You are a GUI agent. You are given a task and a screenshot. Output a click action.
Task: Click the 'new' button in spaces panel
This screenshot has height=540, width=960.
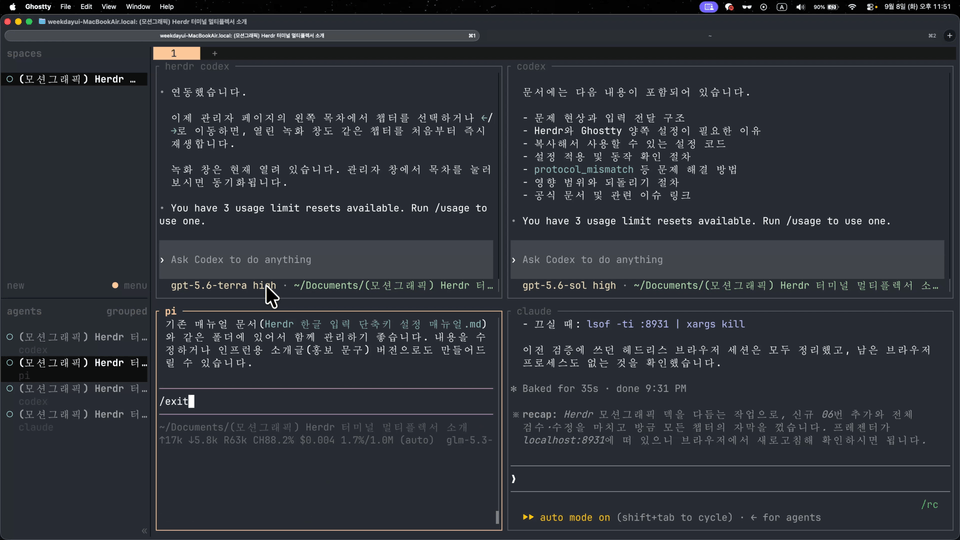pyautogui.click(x=15, y=285)
